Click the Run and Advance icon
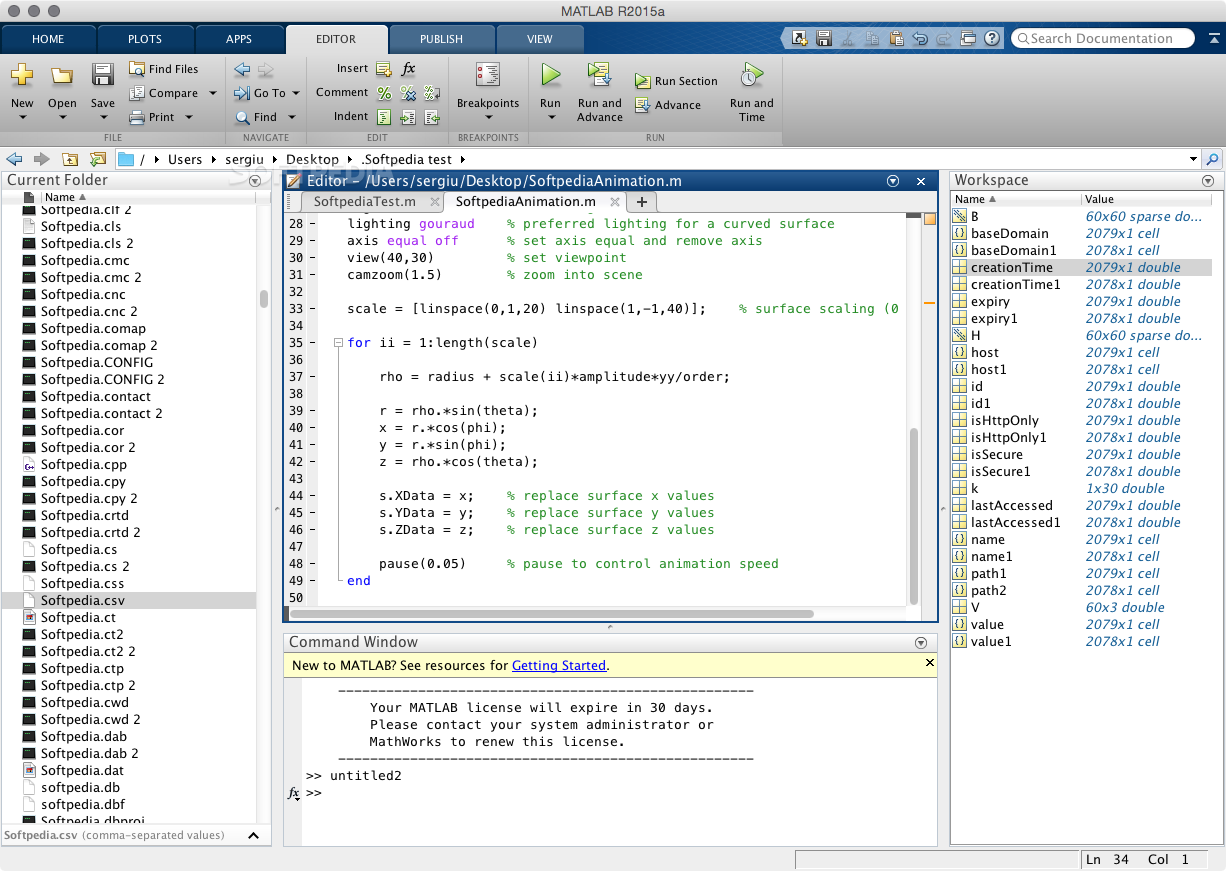1226x871 pixels. [599, 75]
